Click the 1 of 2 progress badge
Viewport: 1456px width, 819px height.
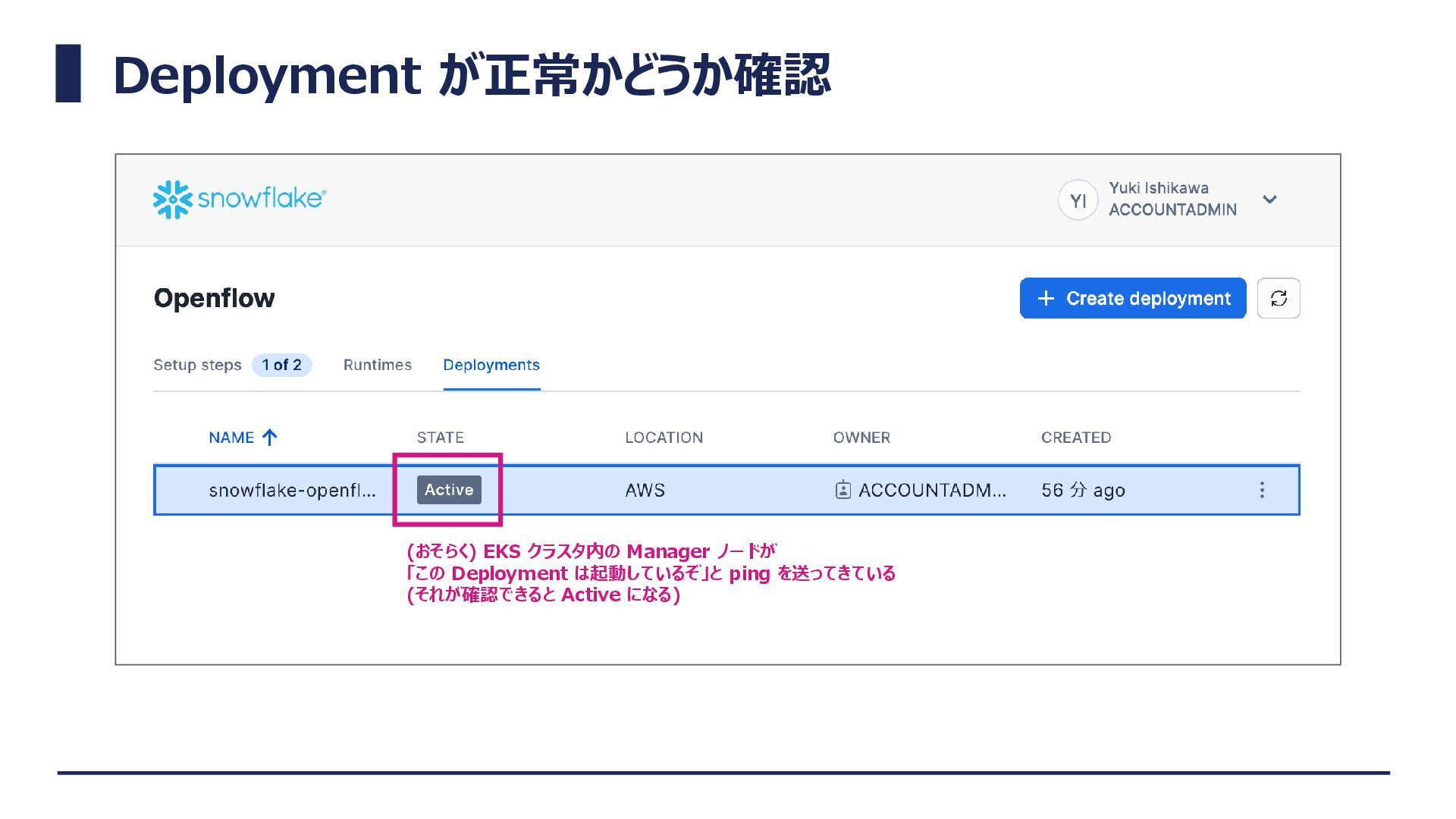pyautogui.click(x=281, y=365)
